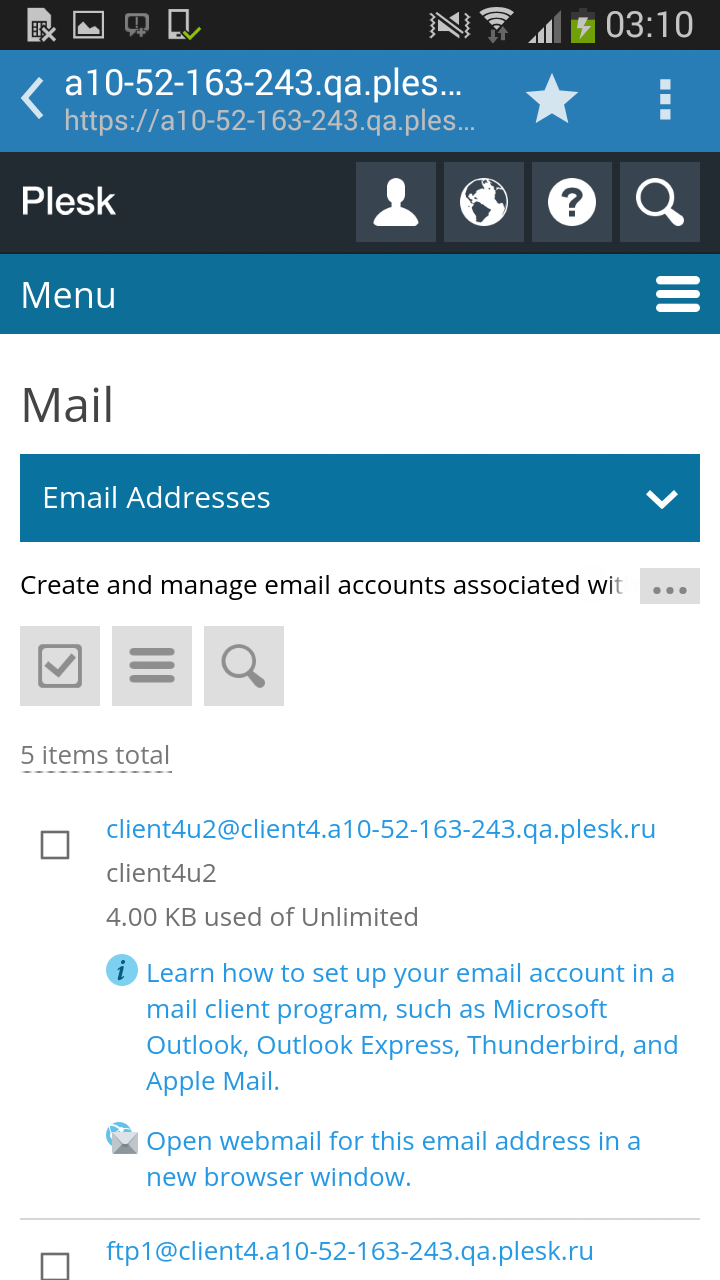Click the mail client setup instructions link
Screen dimensions: 720x1280
click(x=410, y=1027)
